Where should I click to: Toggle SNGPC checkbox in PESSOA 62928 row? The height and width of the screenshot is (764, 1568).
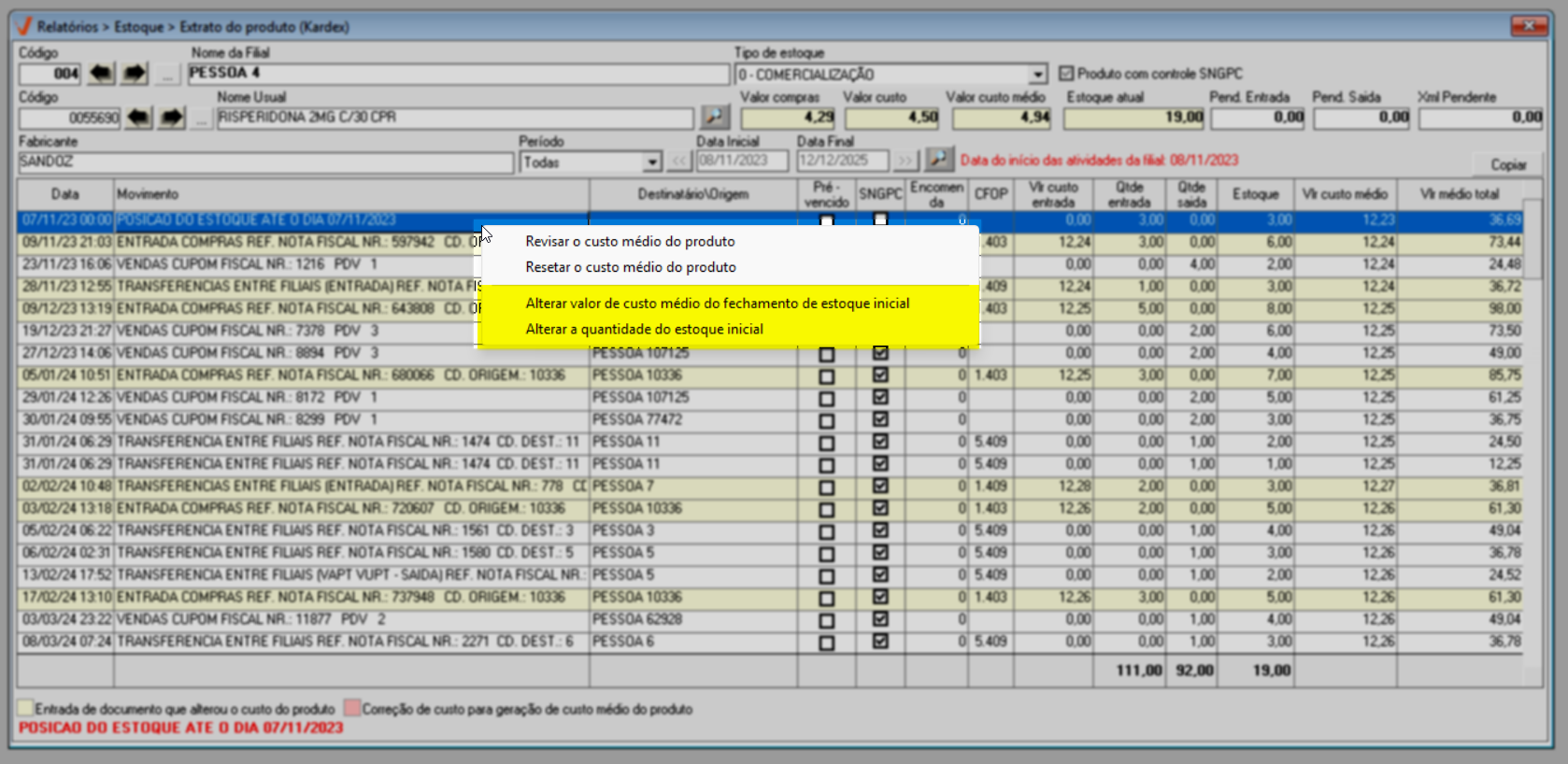[x=880, y=619]
